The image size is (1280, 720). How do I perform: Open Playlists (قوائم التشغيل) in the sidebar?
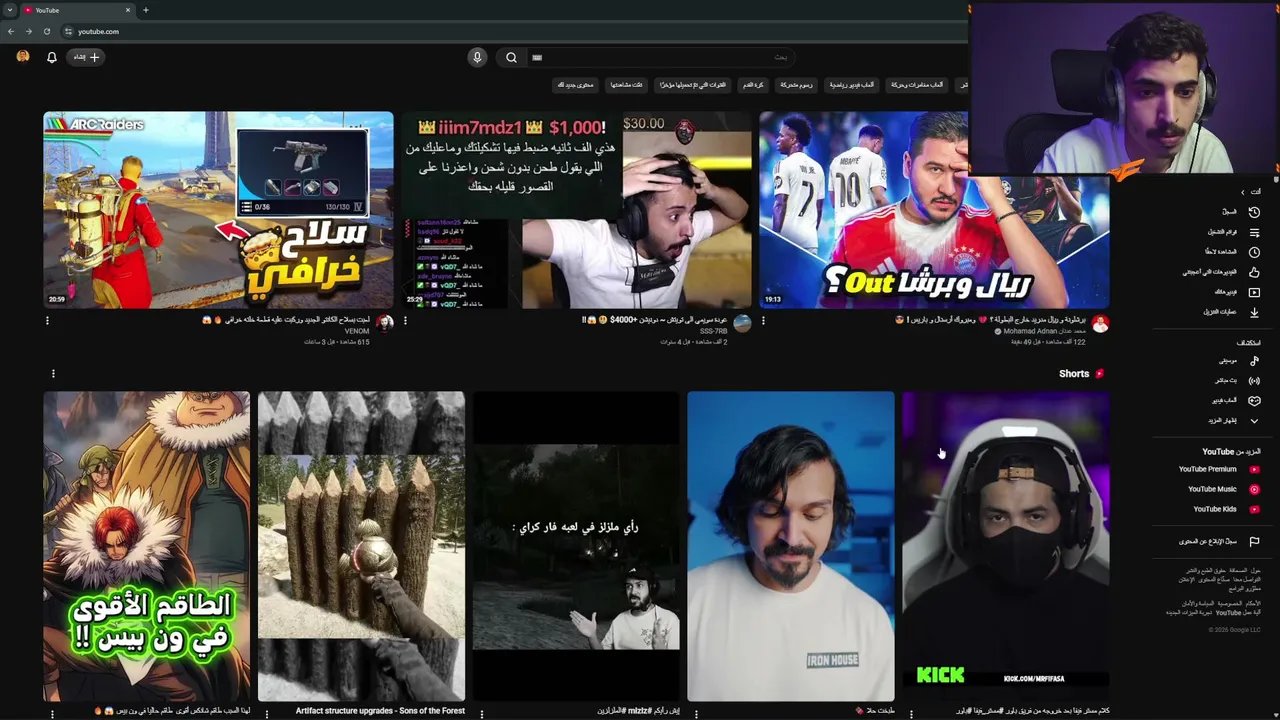1235,232
